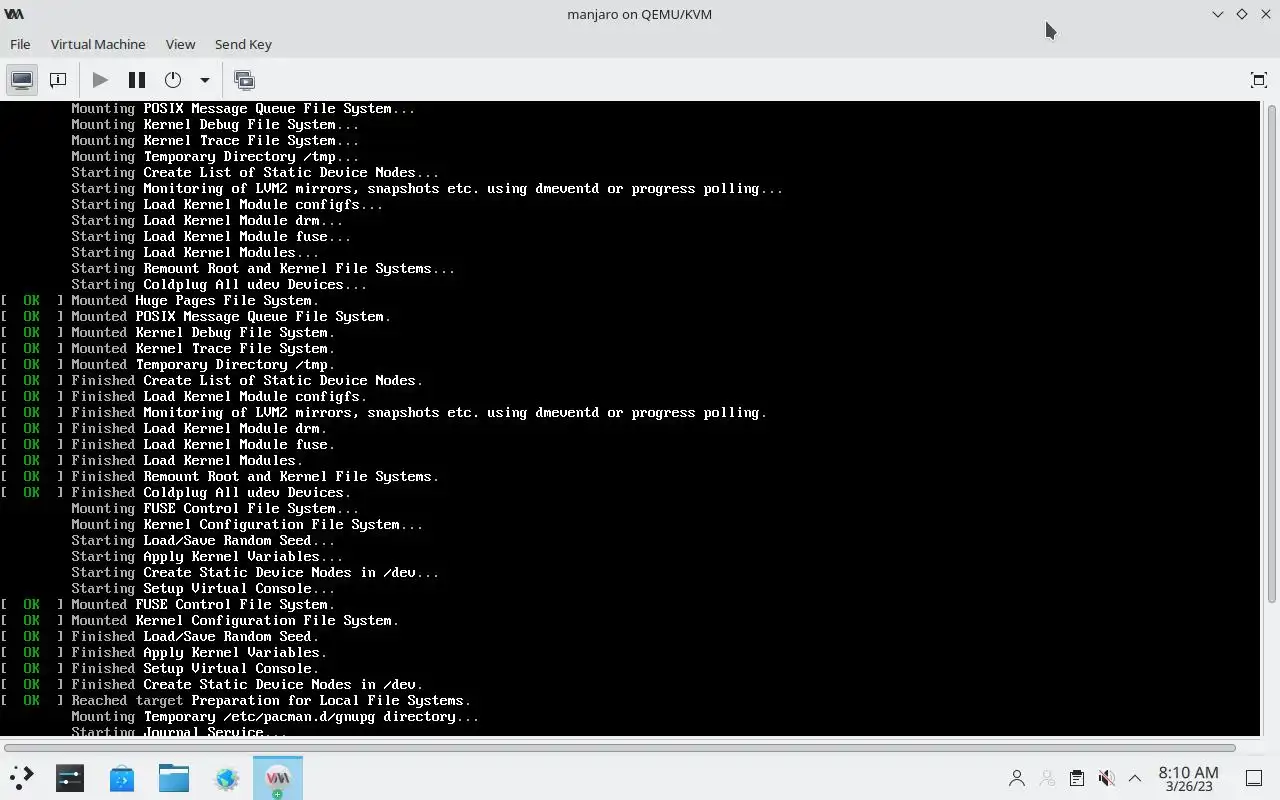Click the line 'Mounting Temporary /etc/pacman.d/gnupg directory...'

pos(275,716)
